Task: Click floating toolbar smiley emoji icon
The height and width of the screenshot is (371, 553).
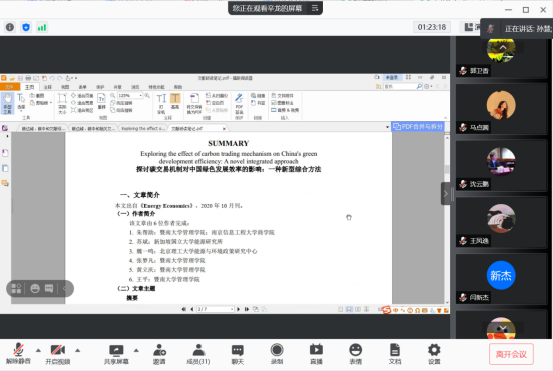Action: point(35,288)
